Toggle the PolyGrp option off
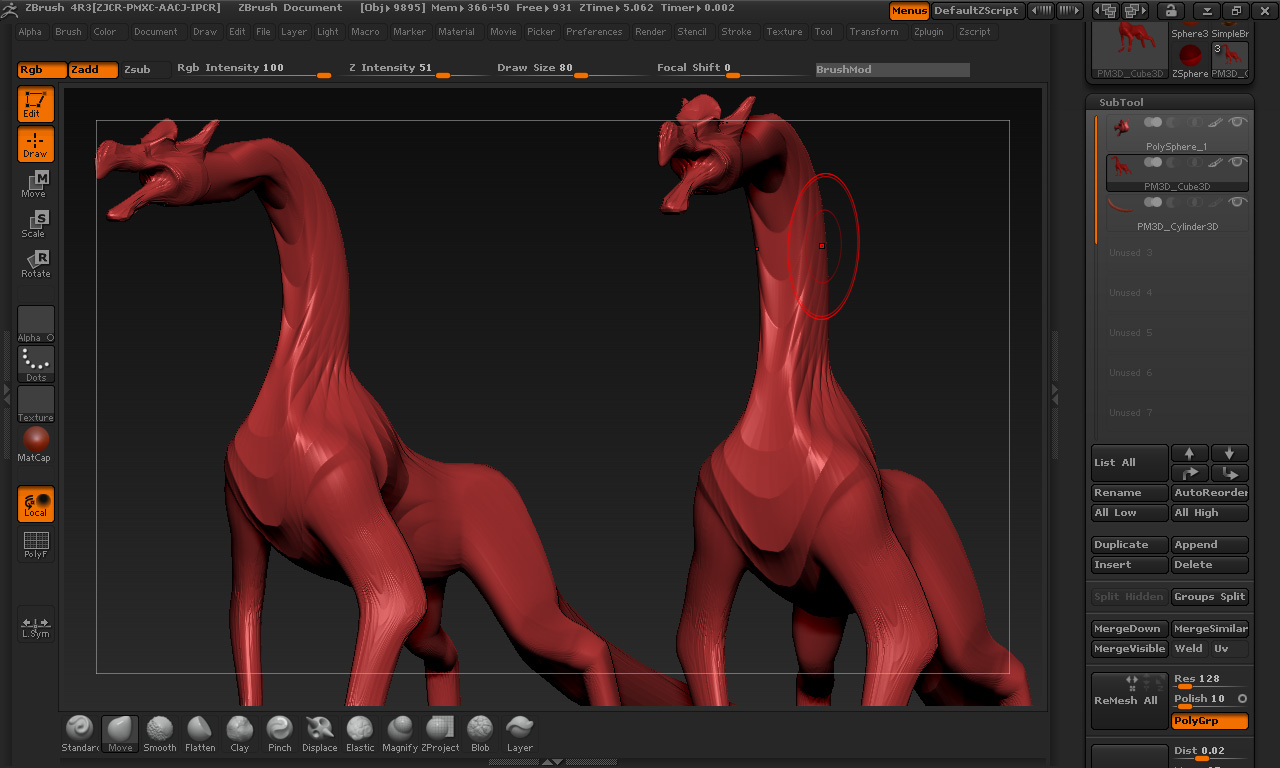 [1209, 721]
